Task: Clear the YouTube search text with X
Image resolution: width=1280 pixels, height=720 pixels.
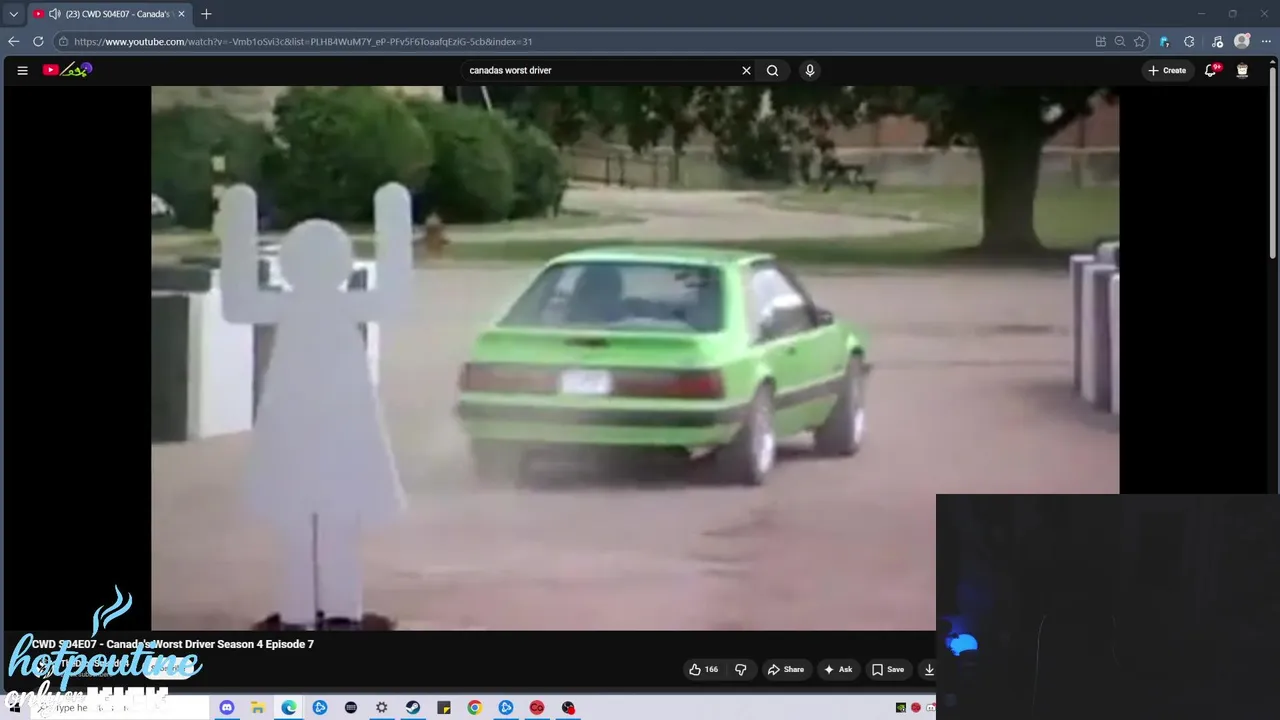Action: point(746,70)
